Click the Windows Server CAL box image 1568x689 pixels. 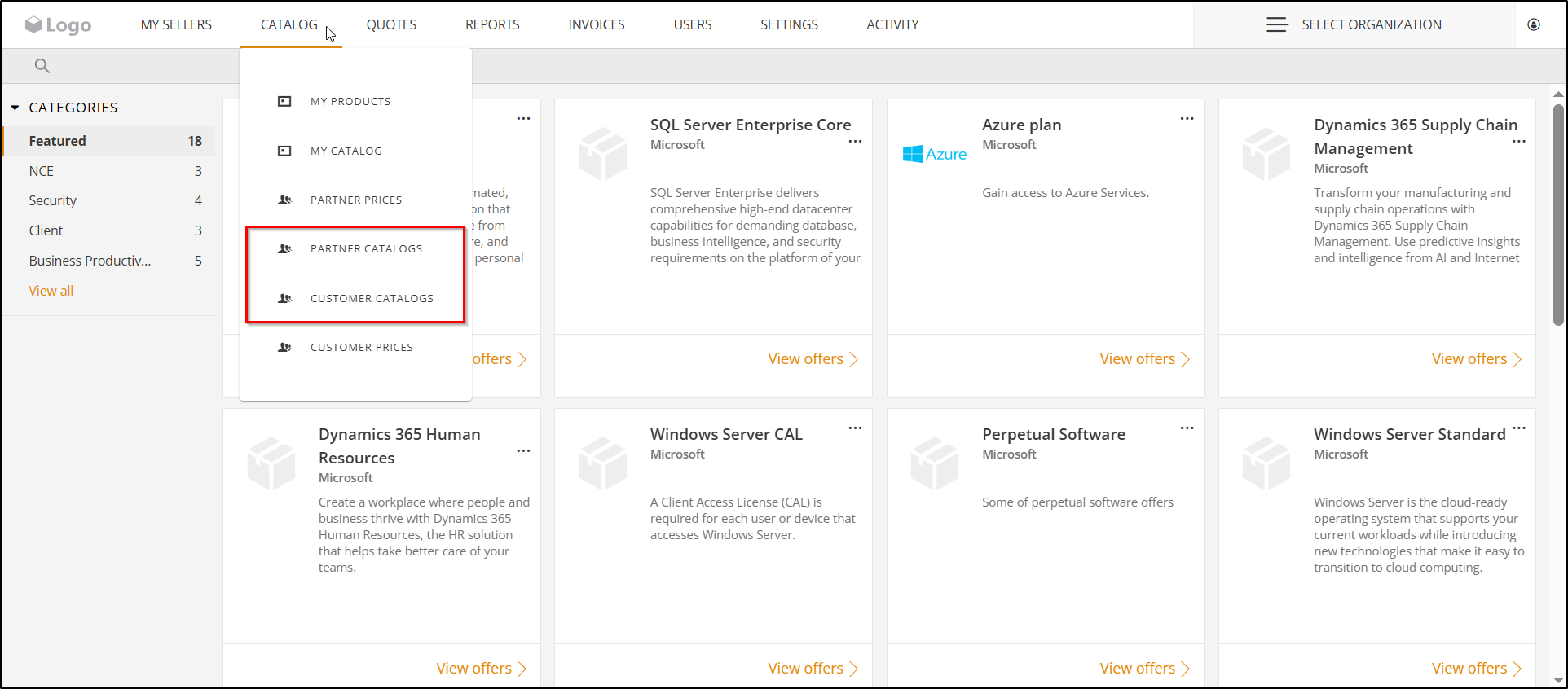click(x=603, y=463)
